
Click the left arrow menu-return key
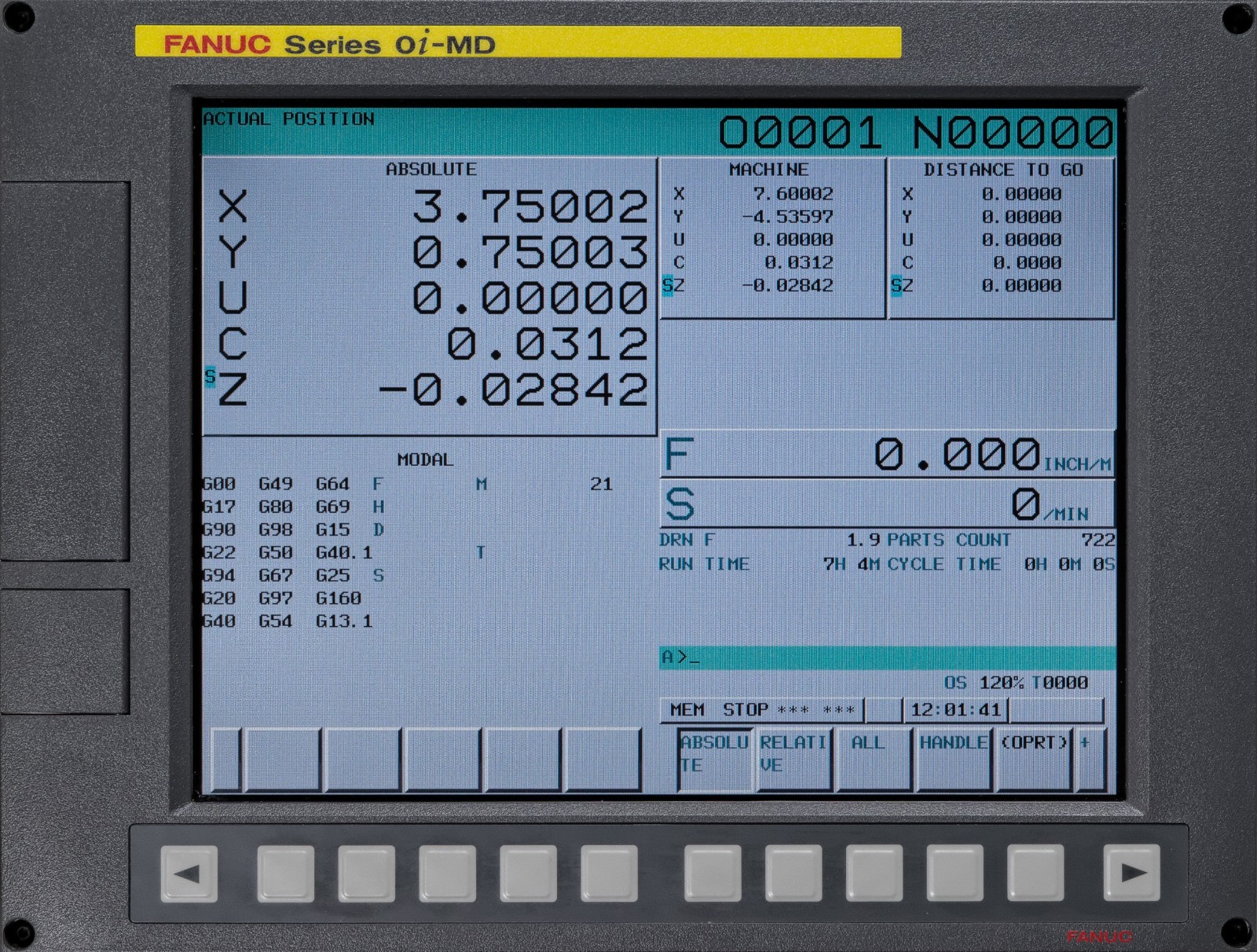tap(189, 873)
